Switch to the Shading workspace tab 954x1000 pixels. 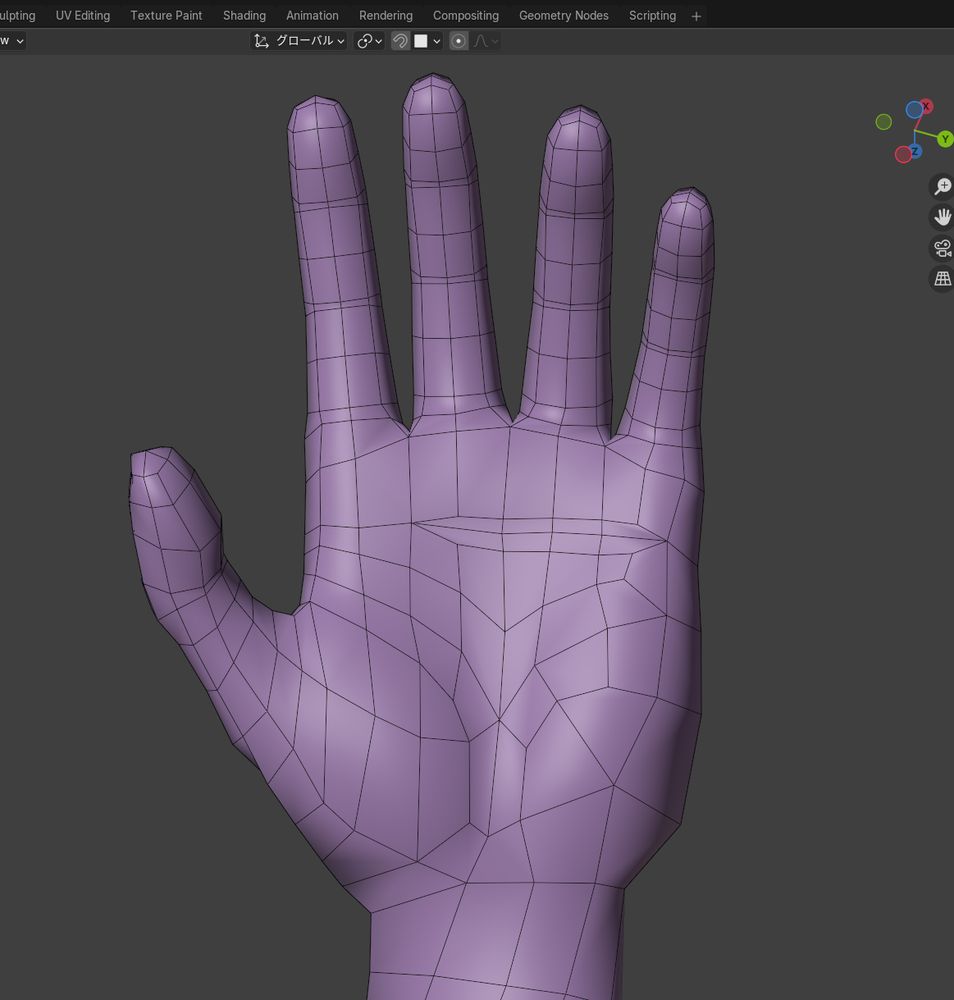(244, 15)
